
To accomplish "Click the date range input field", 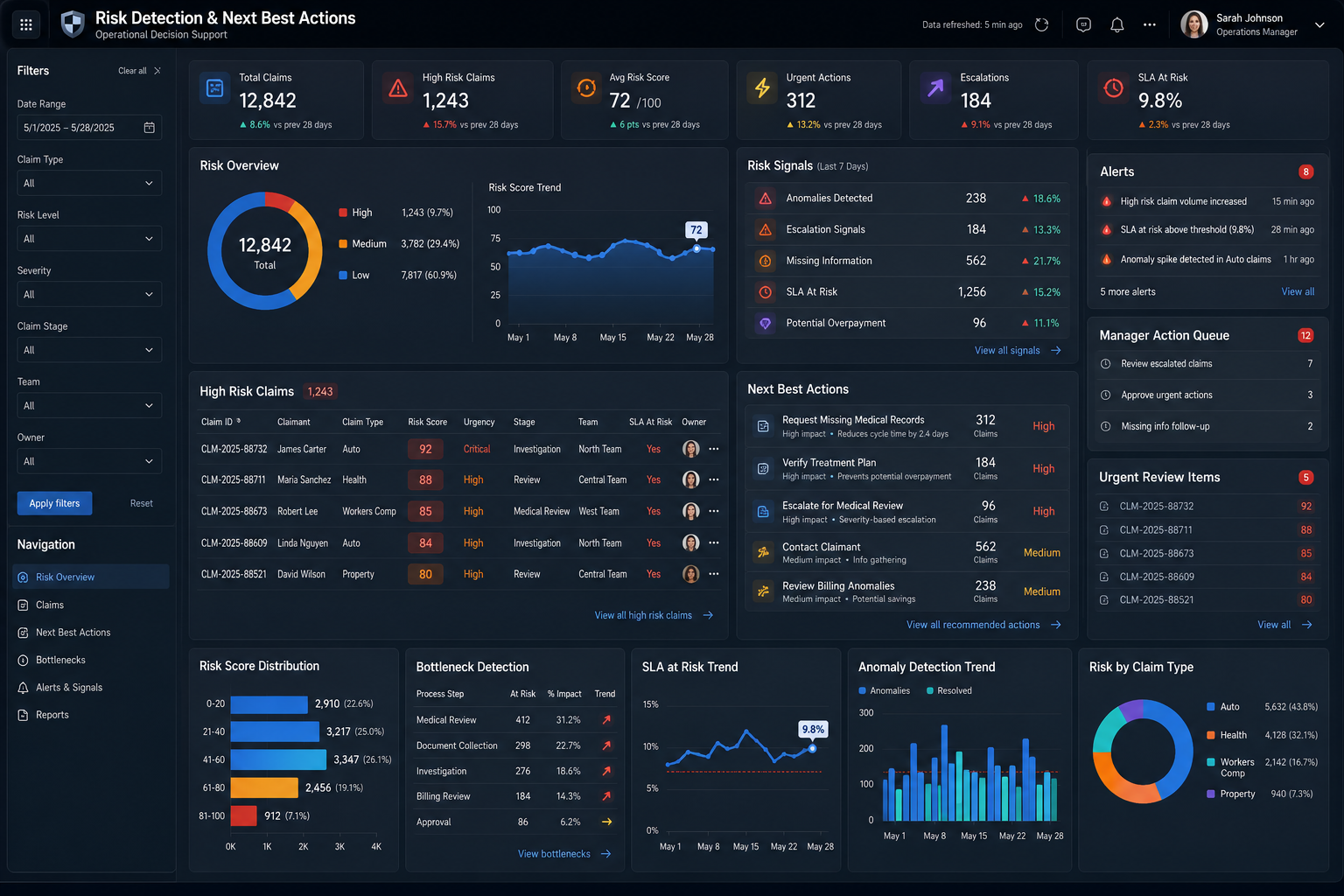I will pos(89,128).
